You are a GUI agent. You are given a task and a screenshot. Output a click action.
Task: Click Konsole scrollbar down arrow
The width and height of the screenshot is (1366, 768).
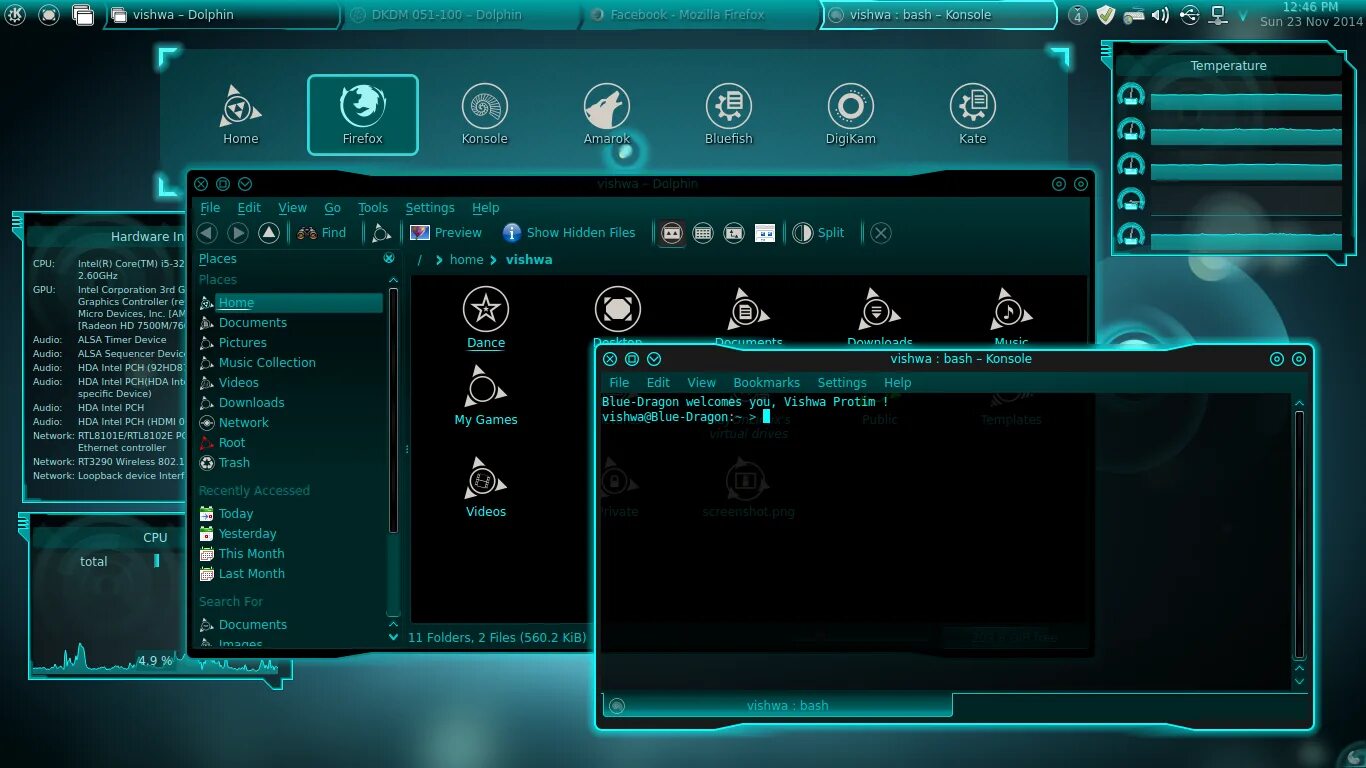(x=1300, y=681)
